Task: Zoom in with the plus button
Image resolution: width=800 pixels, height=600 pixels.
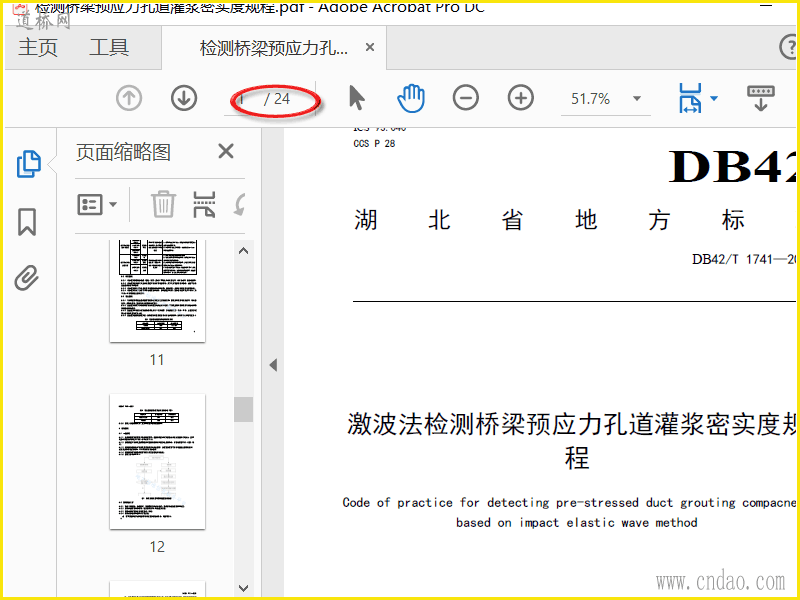Action: 520,98
